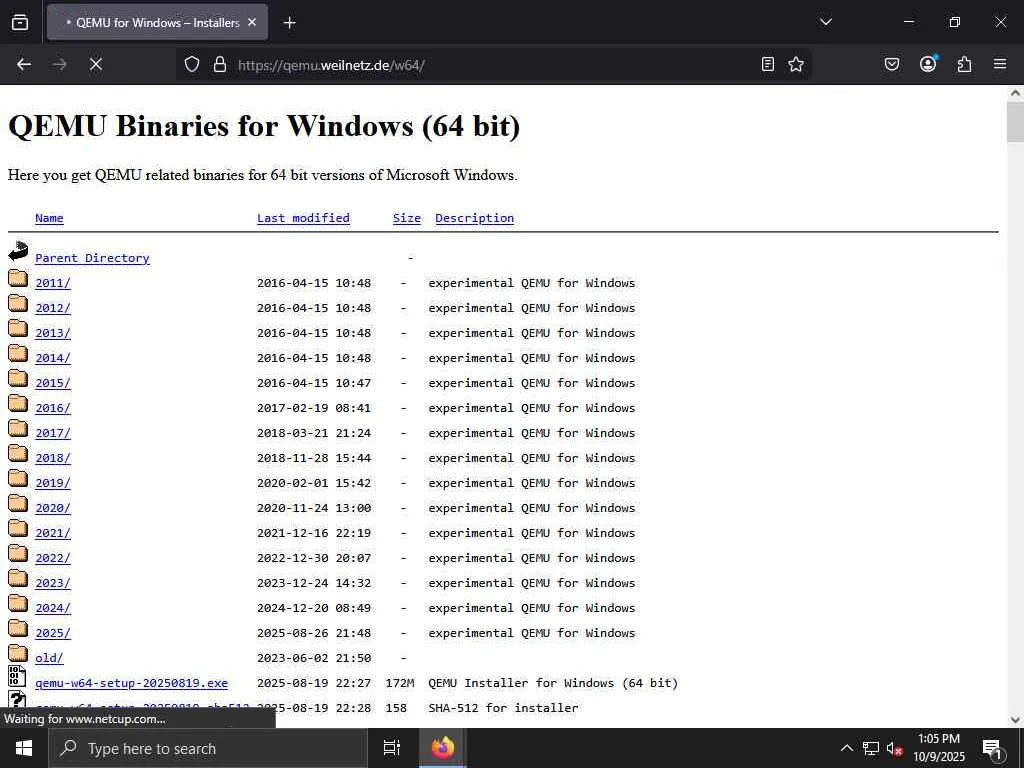1024x768 pixels.
Task: Go to Parent Directory link
Action: [x=92, y=258]
